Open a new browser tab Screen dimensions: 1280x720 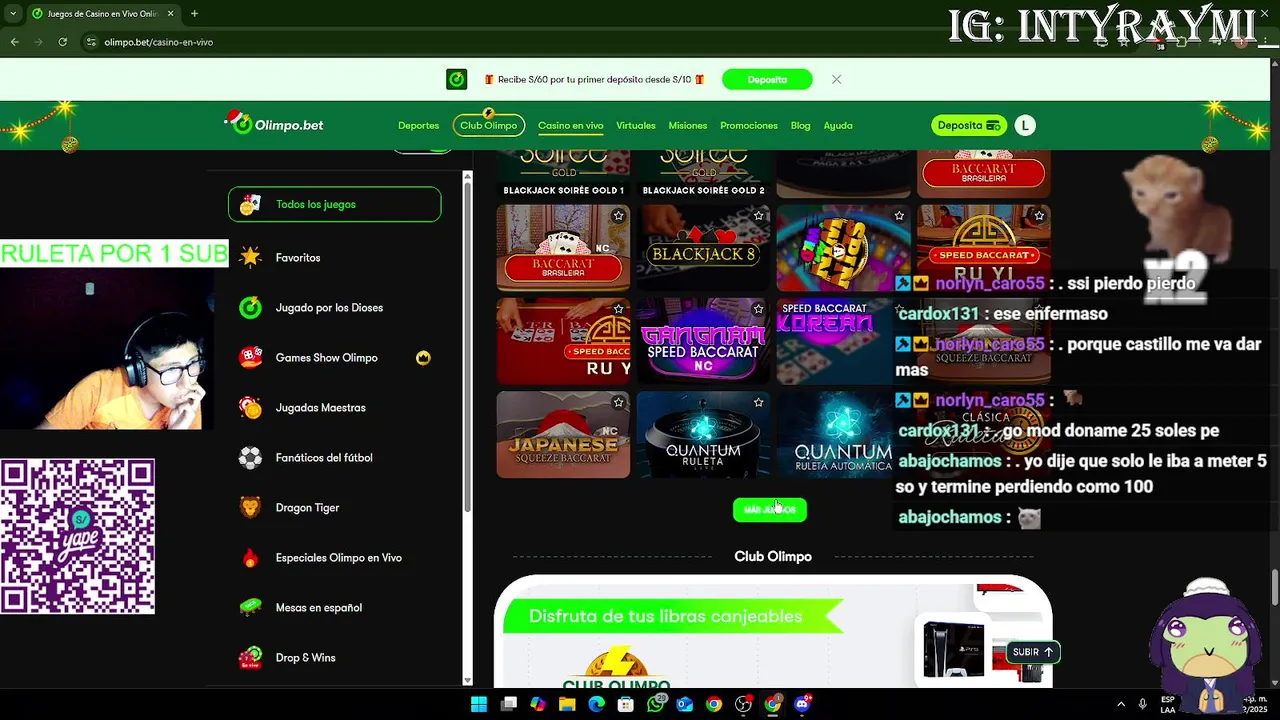(194, 14)
